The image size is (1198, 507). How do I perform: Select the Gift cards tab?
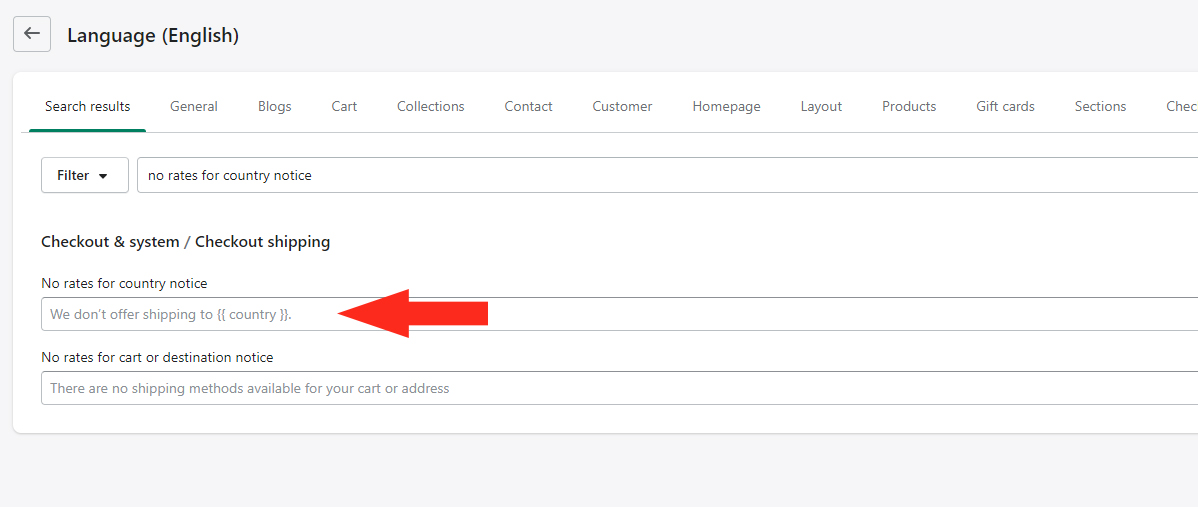[1005, 107]
